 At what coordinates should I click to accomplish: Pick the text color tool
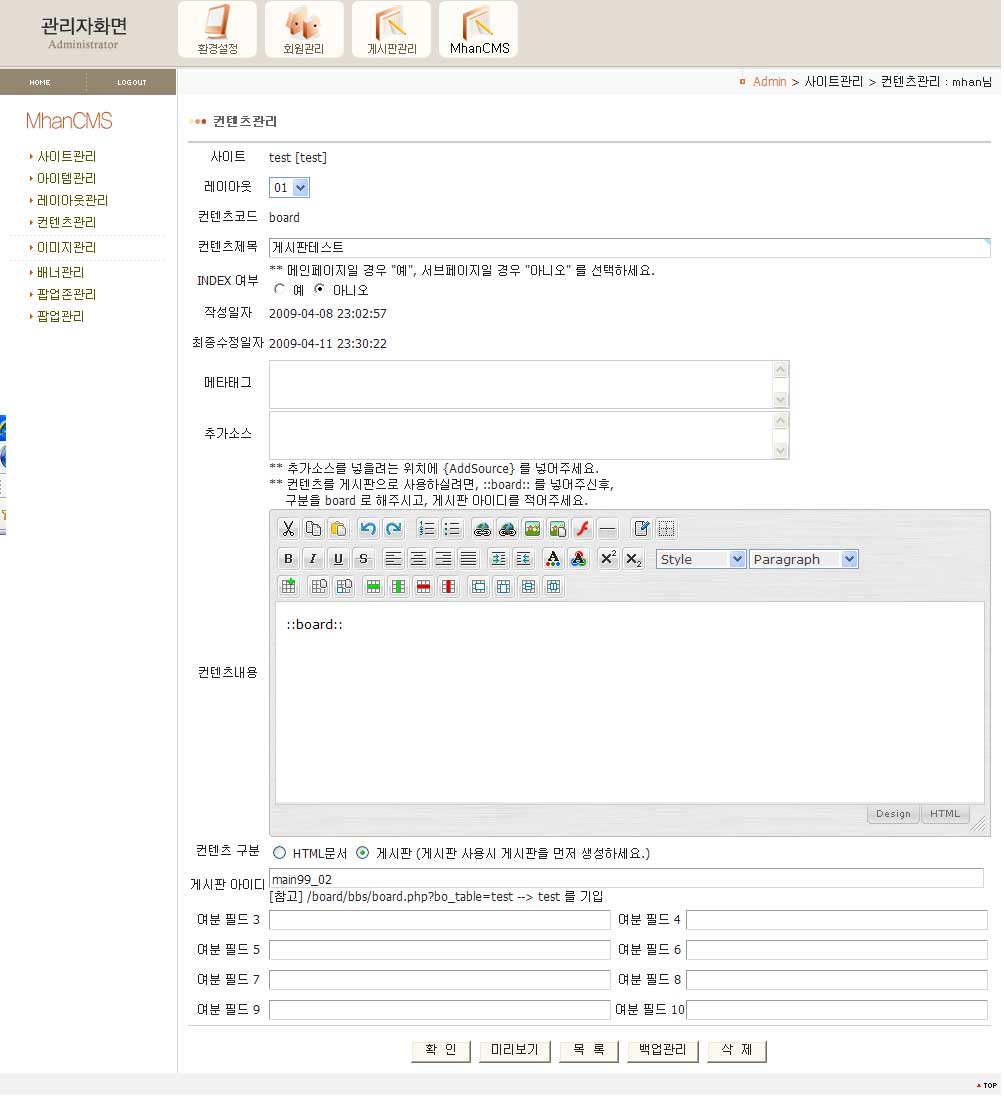tap(552, 559)
